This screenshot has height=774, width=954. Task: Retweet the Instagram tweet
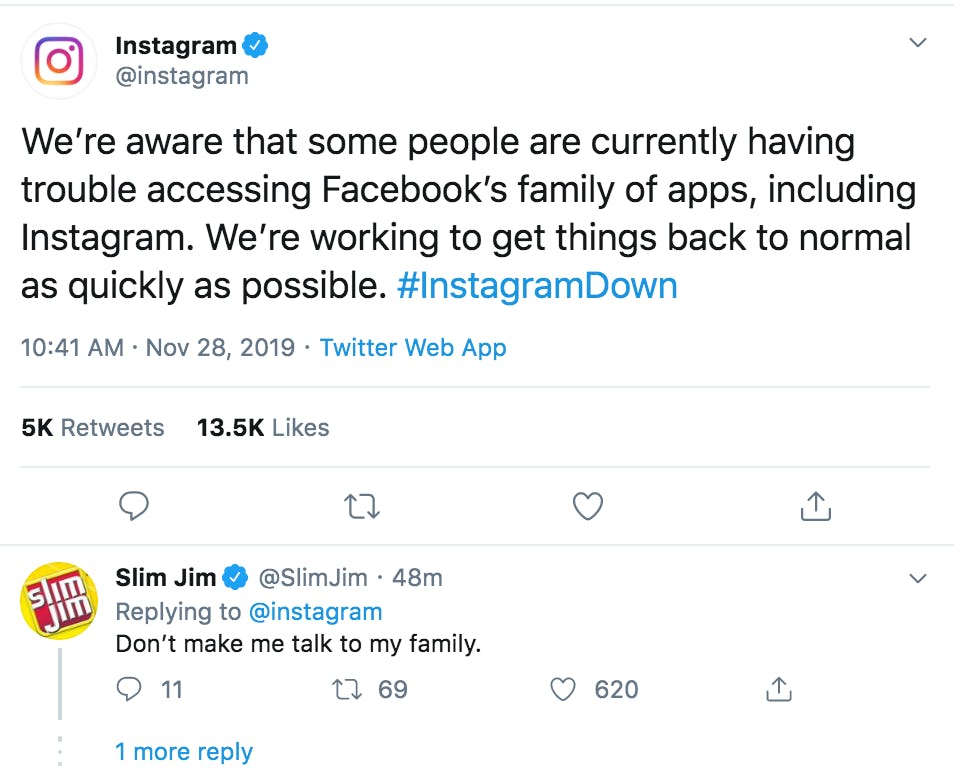pos(361,506)
